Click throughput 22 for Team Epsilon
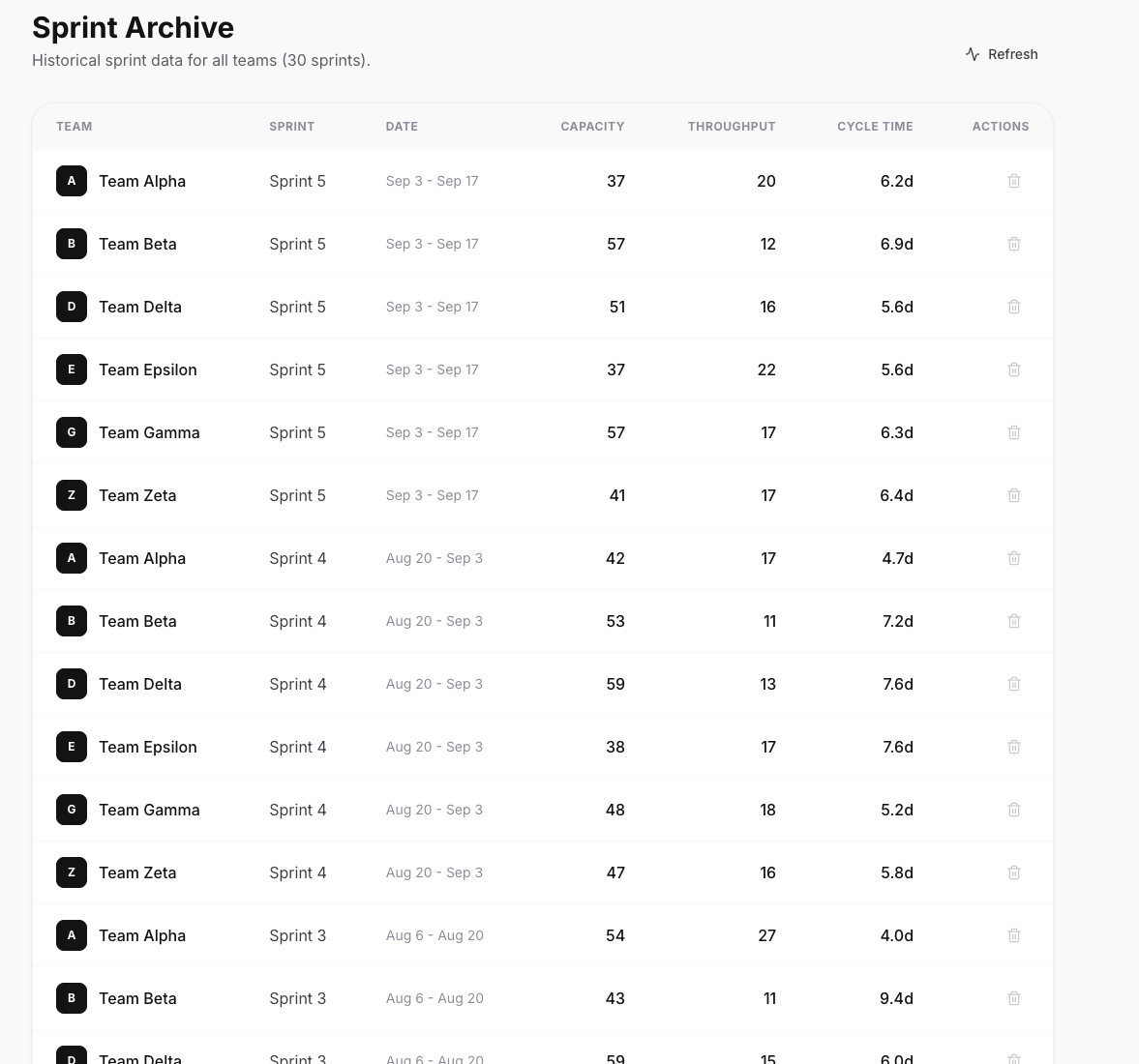The width and height of the screenshot is (1139, 1064). [766, 369]
